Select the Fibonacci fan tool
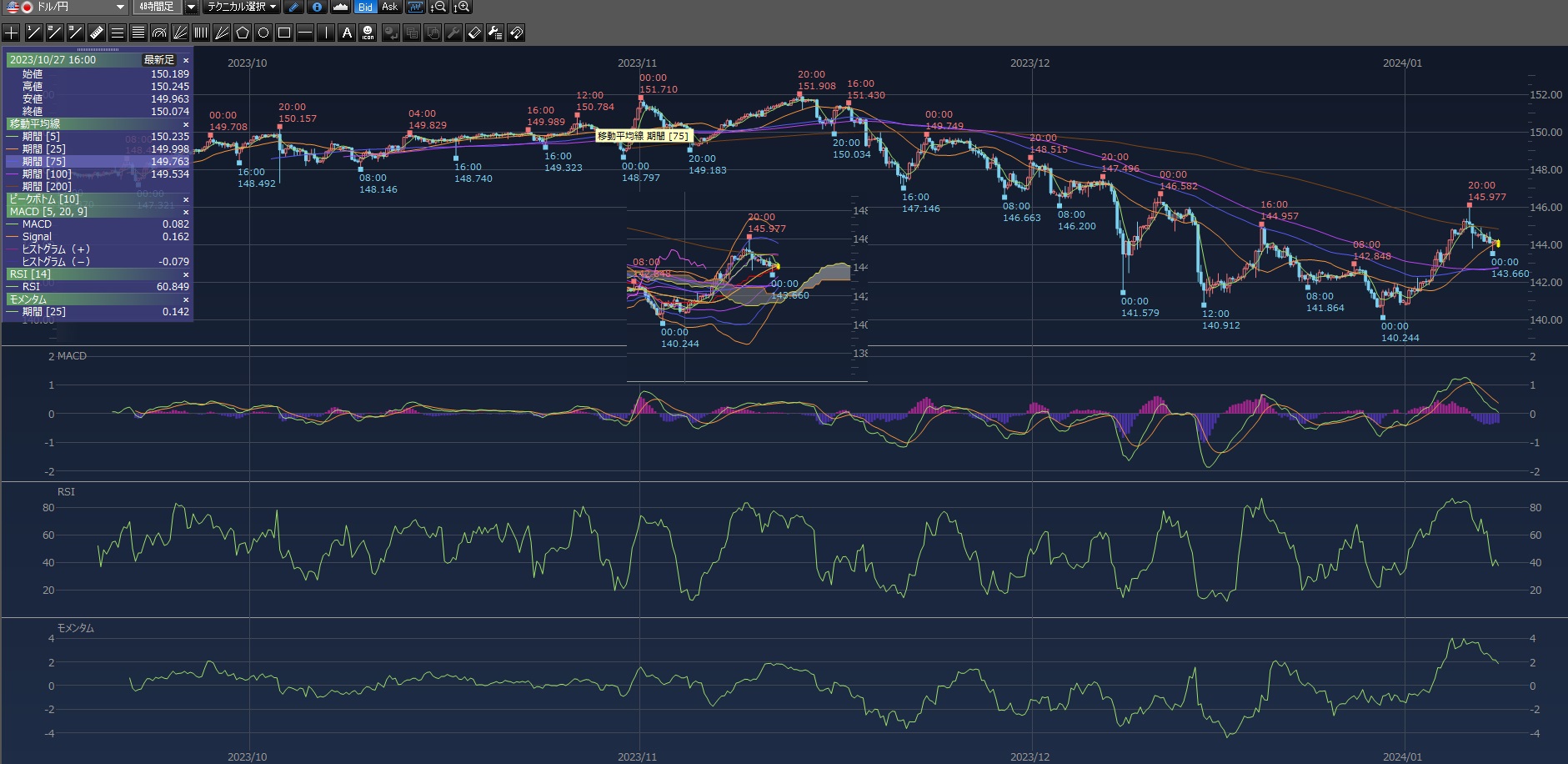1568x764 pixels. pos(180,33)
